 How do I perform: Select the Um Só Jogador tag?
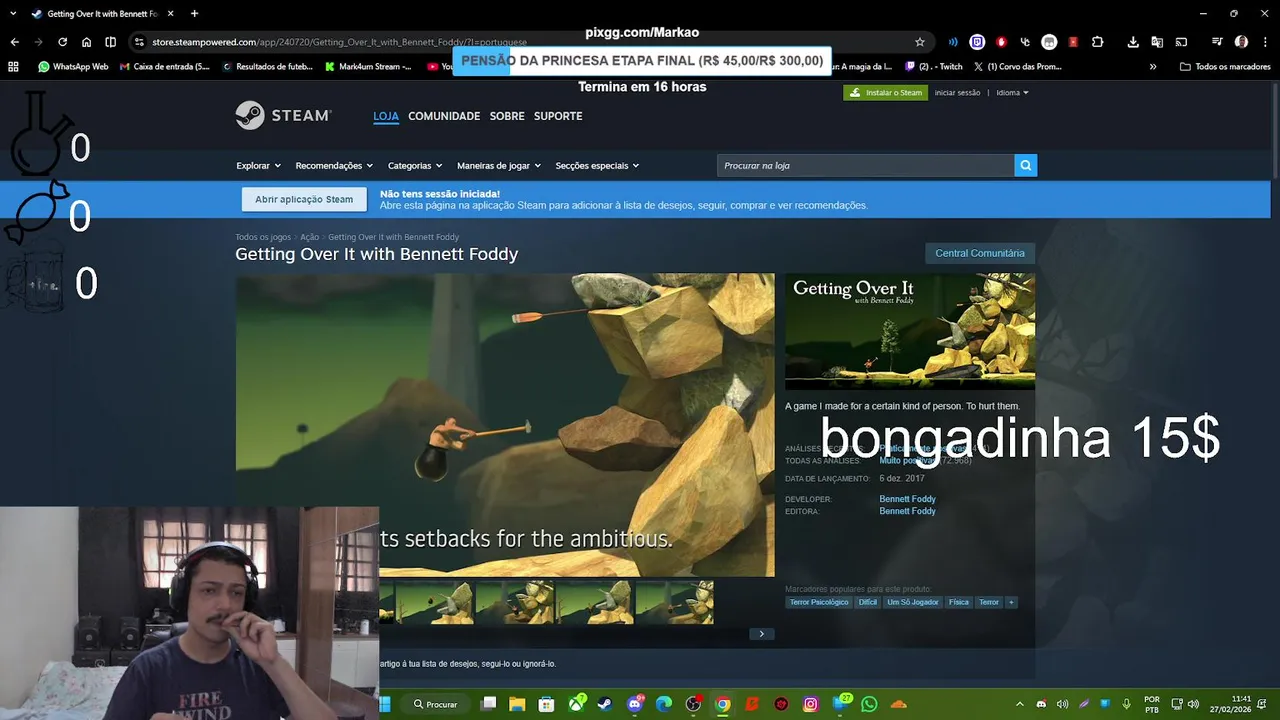coord(913,602)
